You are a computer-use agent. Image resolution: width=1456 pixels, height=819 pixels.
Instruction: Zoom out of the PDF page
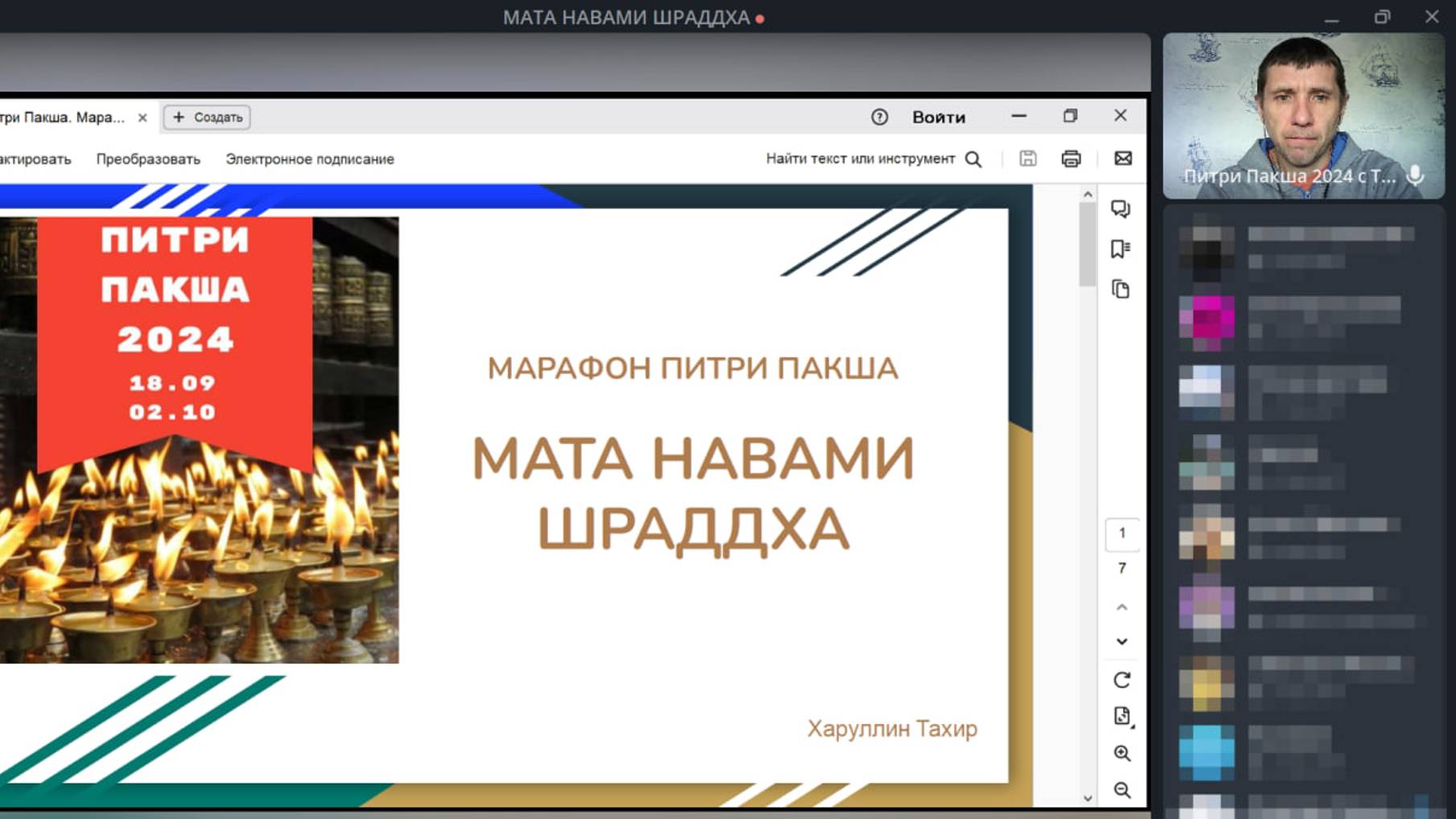click(1121, 789)
